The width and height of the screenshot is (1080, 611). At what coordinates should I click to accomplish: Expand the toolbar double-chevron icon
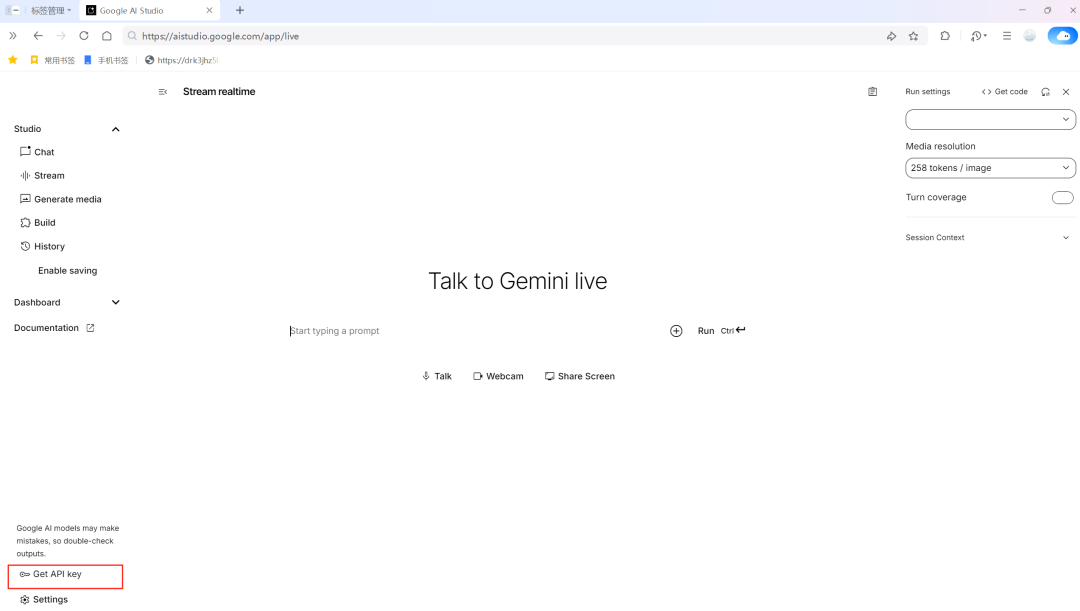click(12, 36)
